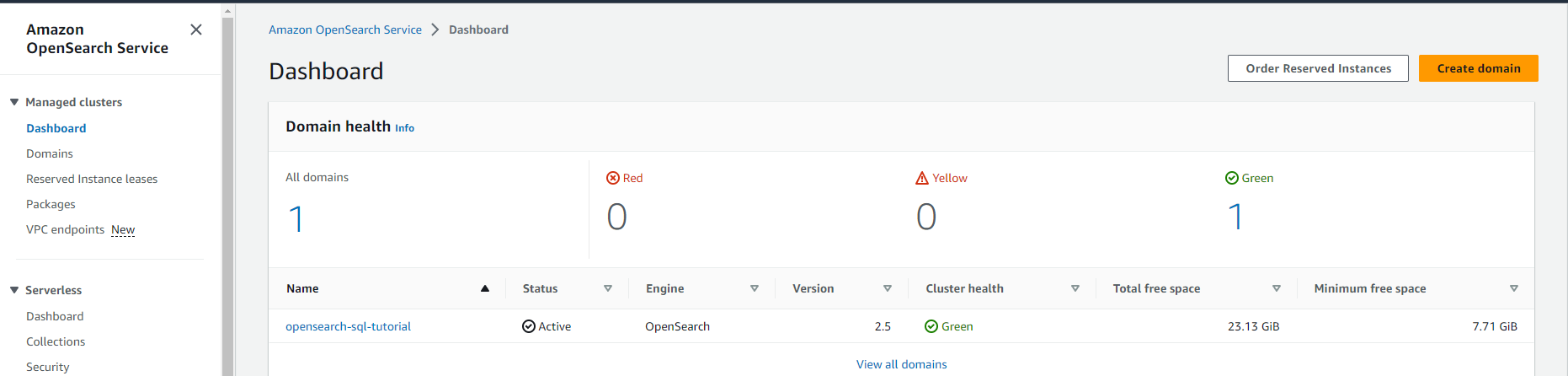Click Order Reserved Instances button
Image resolution: width=1568 pixels, height=376 pixels.
(1318, 68)
